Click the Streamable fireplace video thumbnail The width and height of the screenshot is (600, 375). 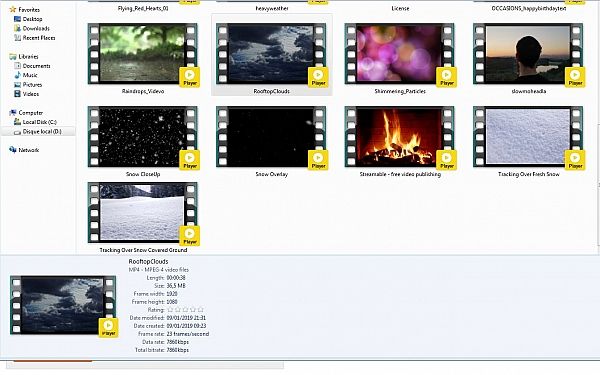click(399, 137)
